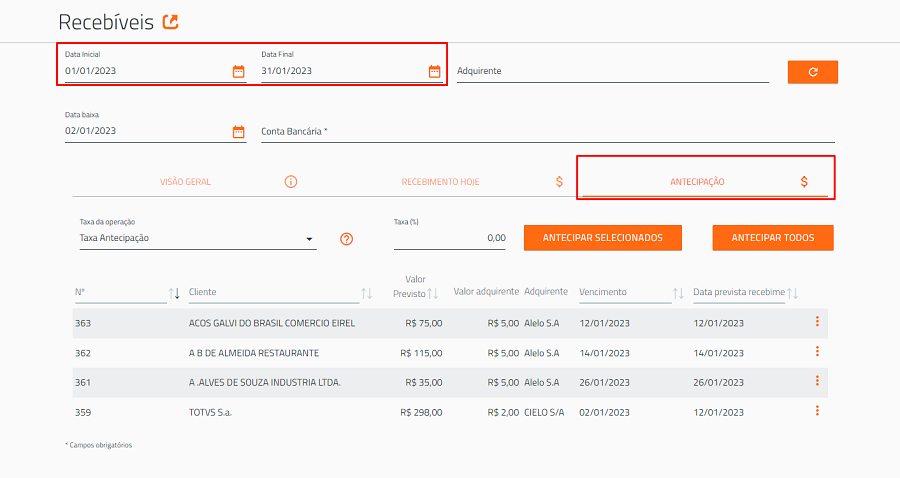
Task: Click the Cliente column filter field
Action: 274,293
